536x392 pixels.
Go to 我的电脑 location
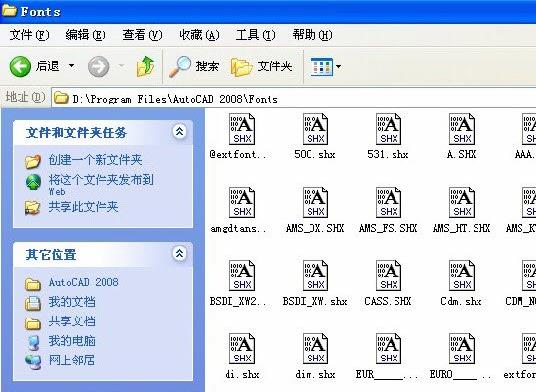pyautogui.click(x=72, y=340)
